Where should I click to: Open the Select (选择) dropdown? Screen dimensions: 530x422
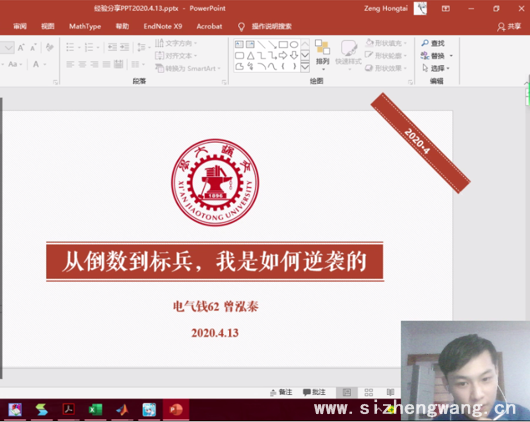pos(436,68)
